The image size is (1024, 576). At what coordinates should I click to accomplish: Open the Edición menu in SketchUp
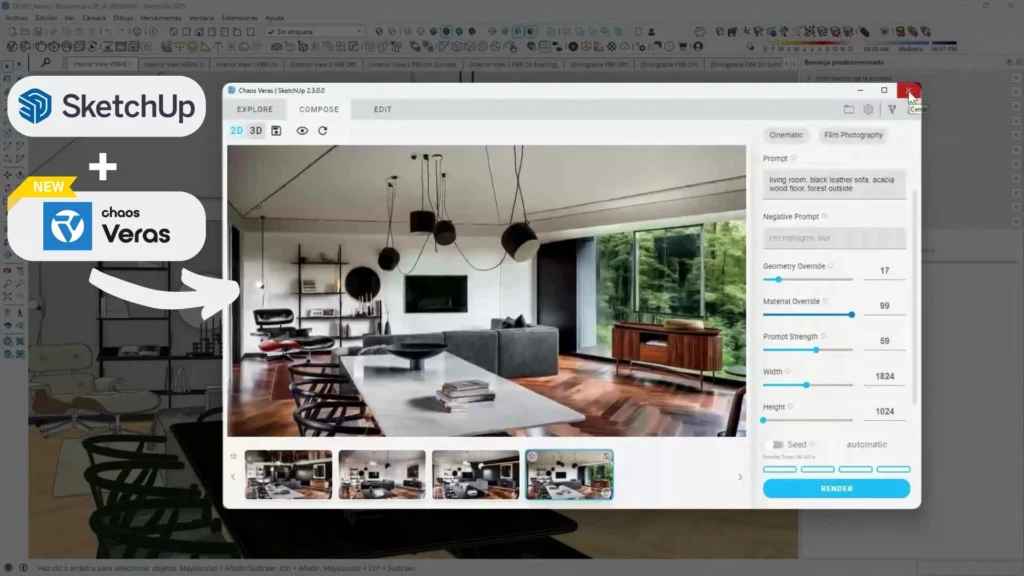pyautogui.click(x=46, y=18)
